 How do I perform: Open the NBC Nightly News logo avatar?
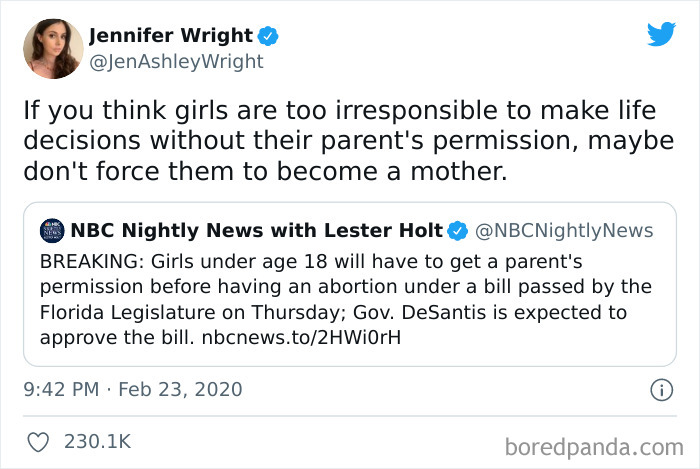click(x=51, y=232)
